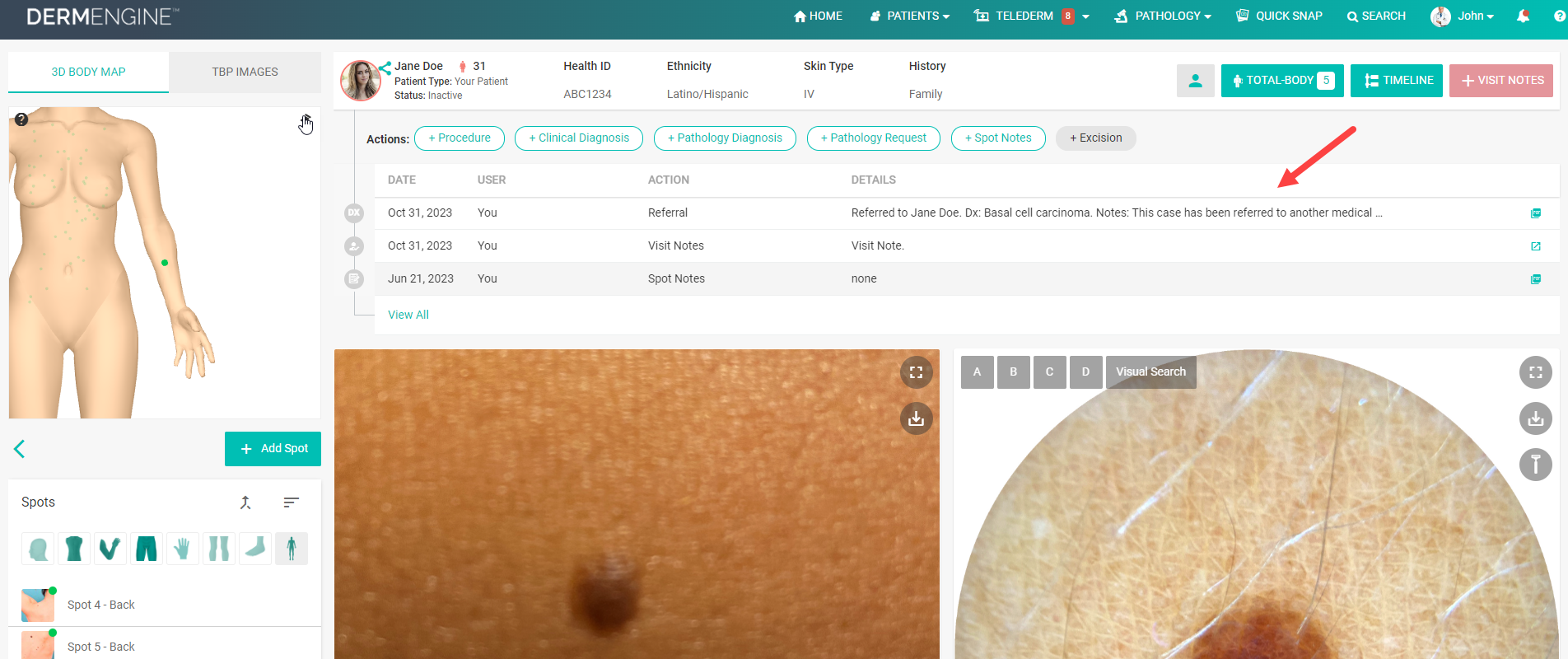Switch to the TBP Images tab
The width and height of the screenshot is (1568, 659).
click(x=245, y=72)
